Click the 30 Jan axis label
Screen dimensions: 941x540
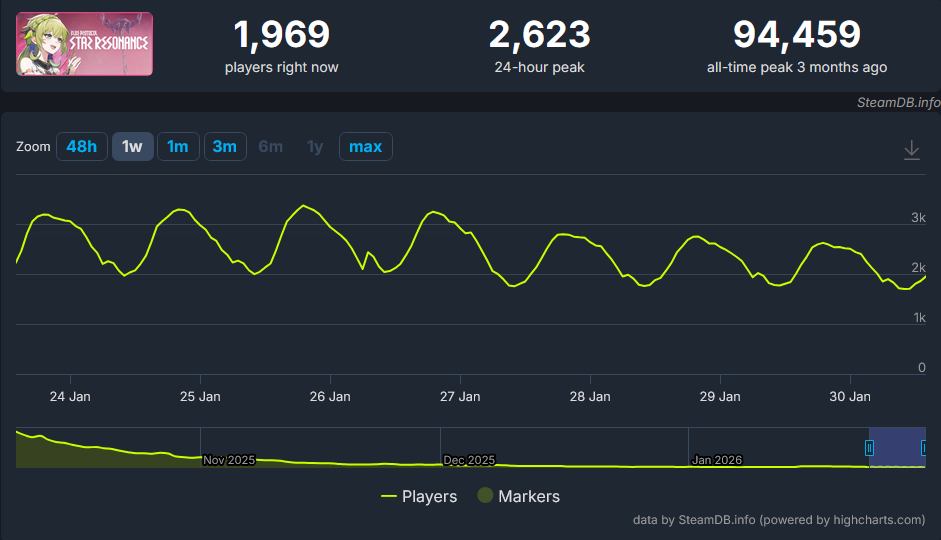(x=850, y=397)
